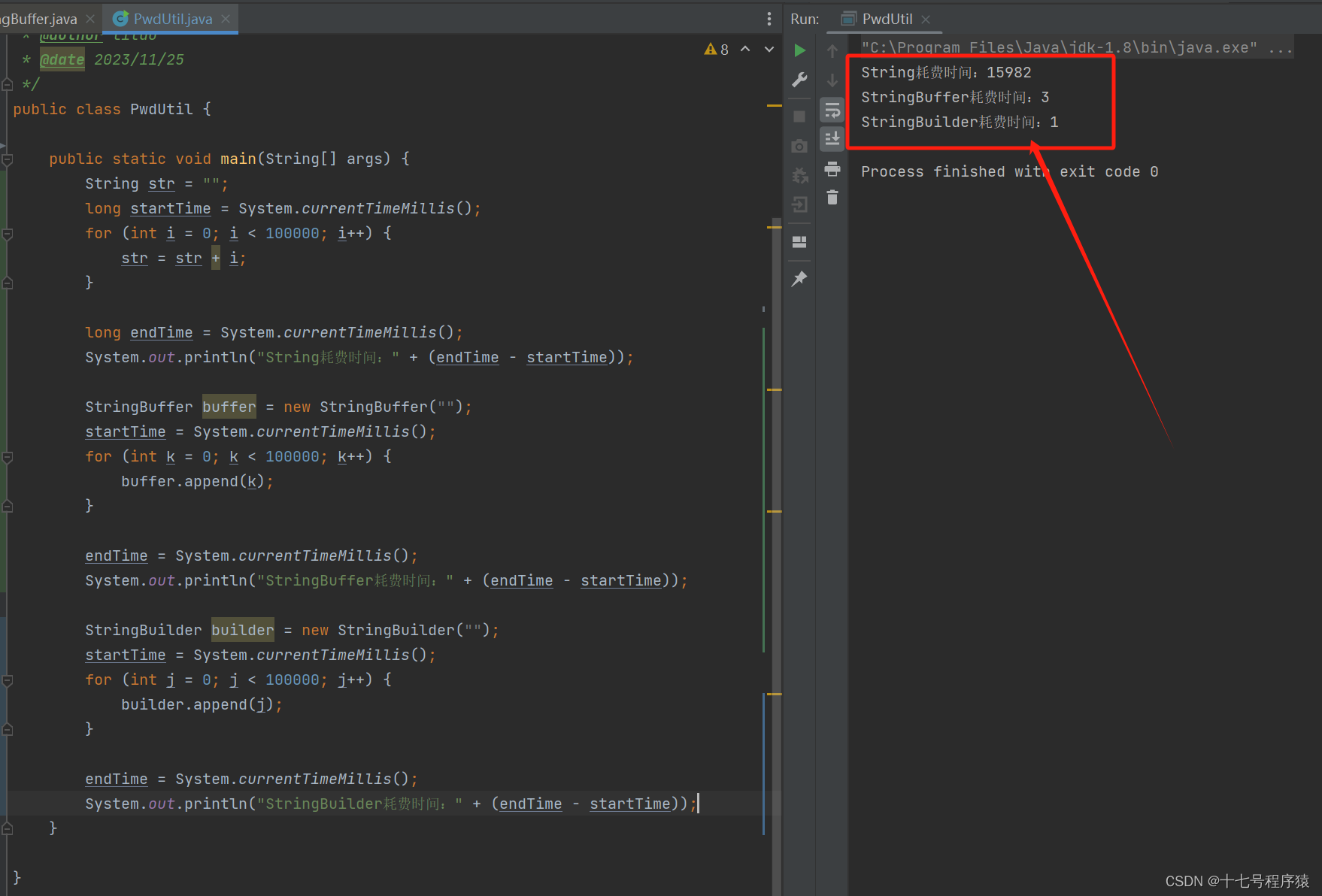1322x896 pixels.
Task: Pin the Run tab with the pin icon
Action: click(x=799, y=279)
